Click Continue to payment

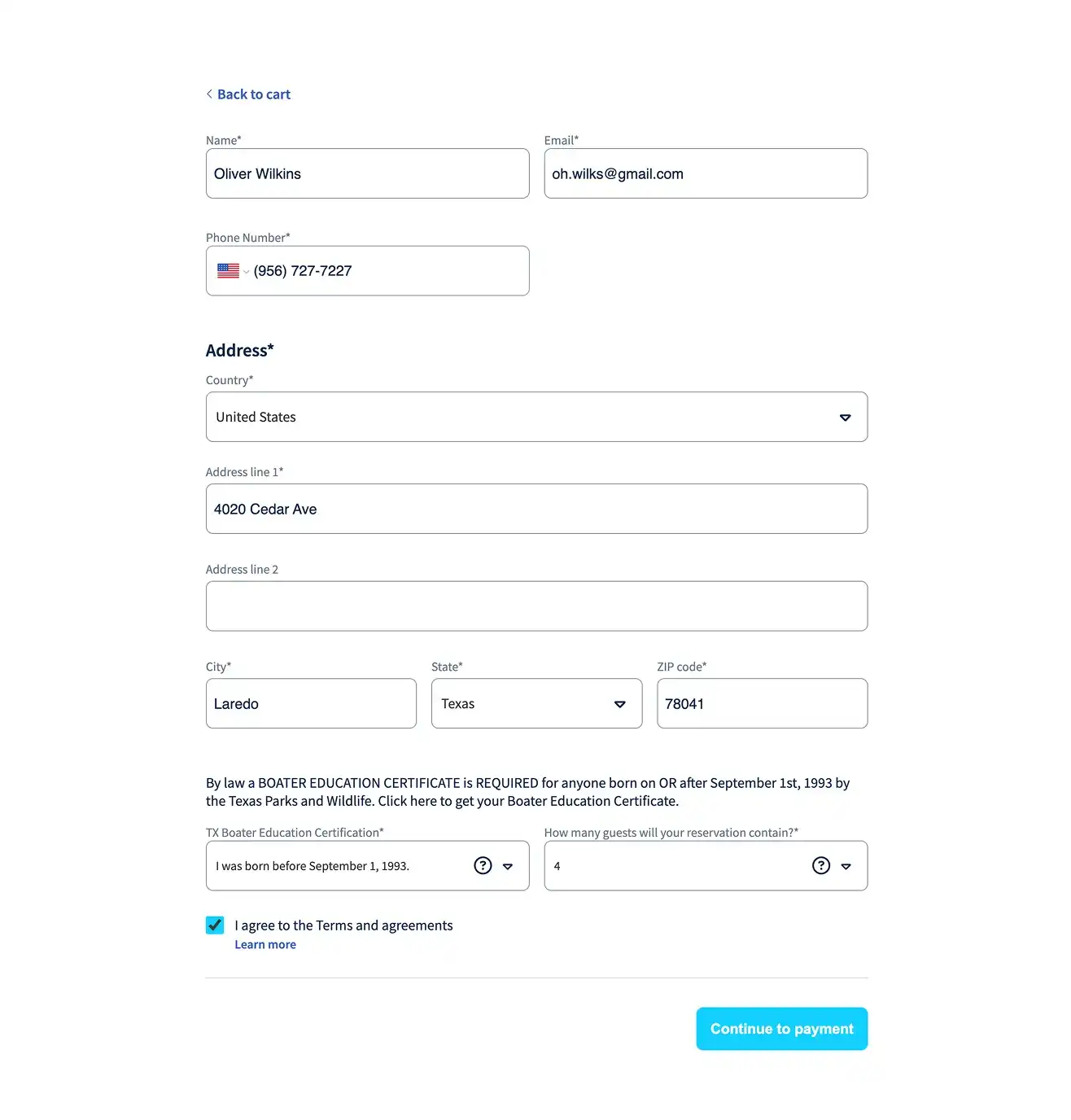(780, 1028)
